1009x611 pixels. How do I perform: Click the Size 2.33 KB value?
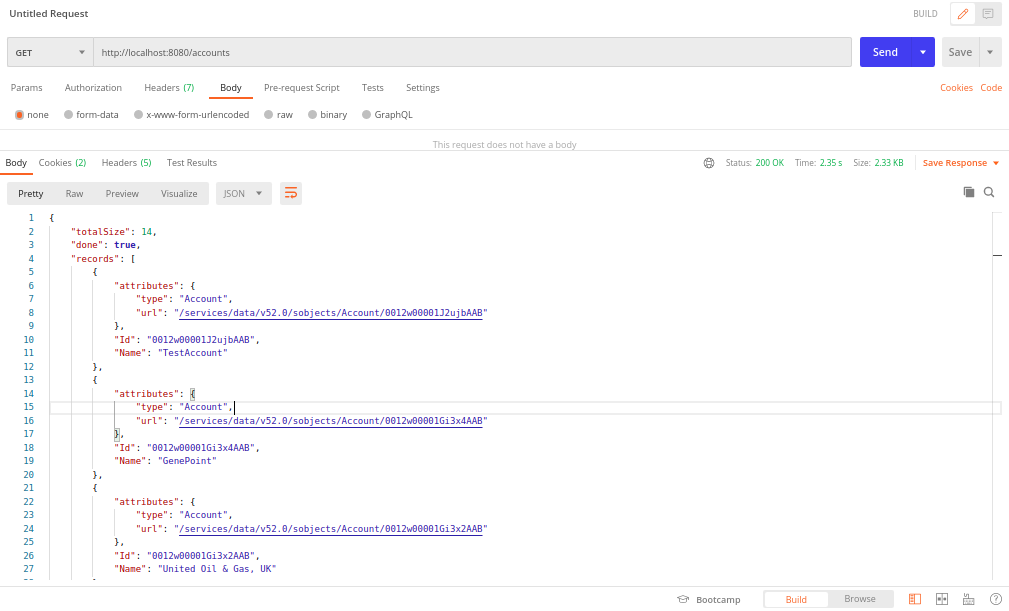889,163
